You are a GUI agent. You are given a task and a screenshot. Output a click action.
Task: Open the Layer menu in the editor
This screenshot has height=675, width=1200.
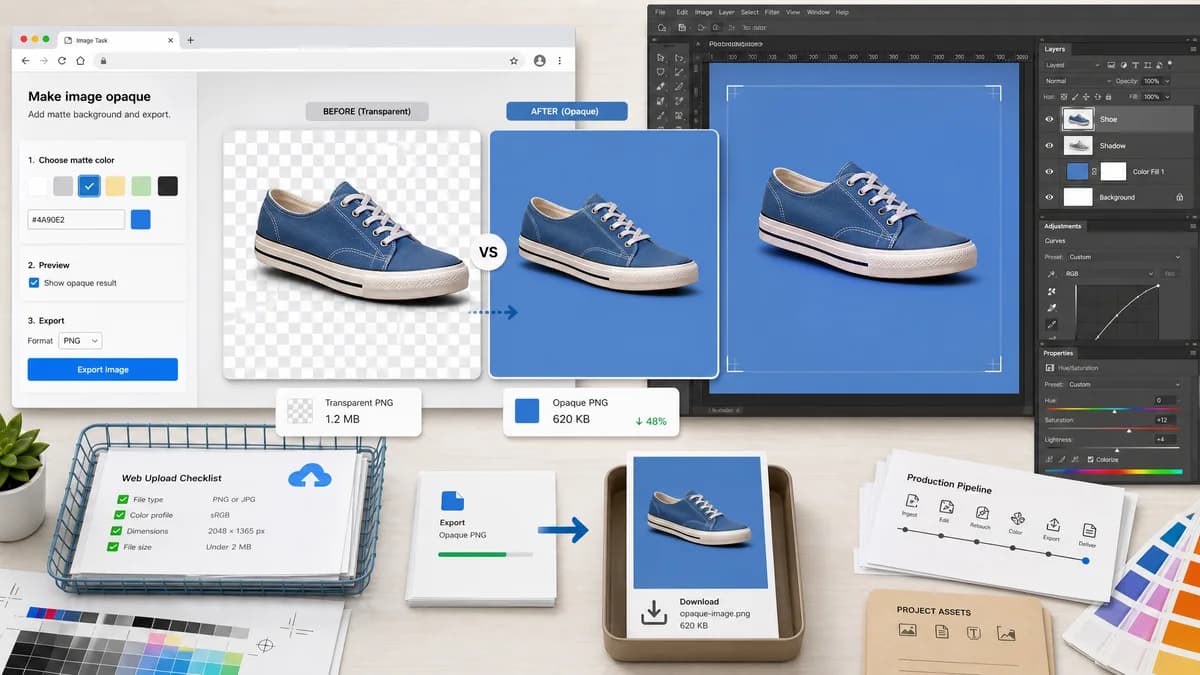(727, 12)
